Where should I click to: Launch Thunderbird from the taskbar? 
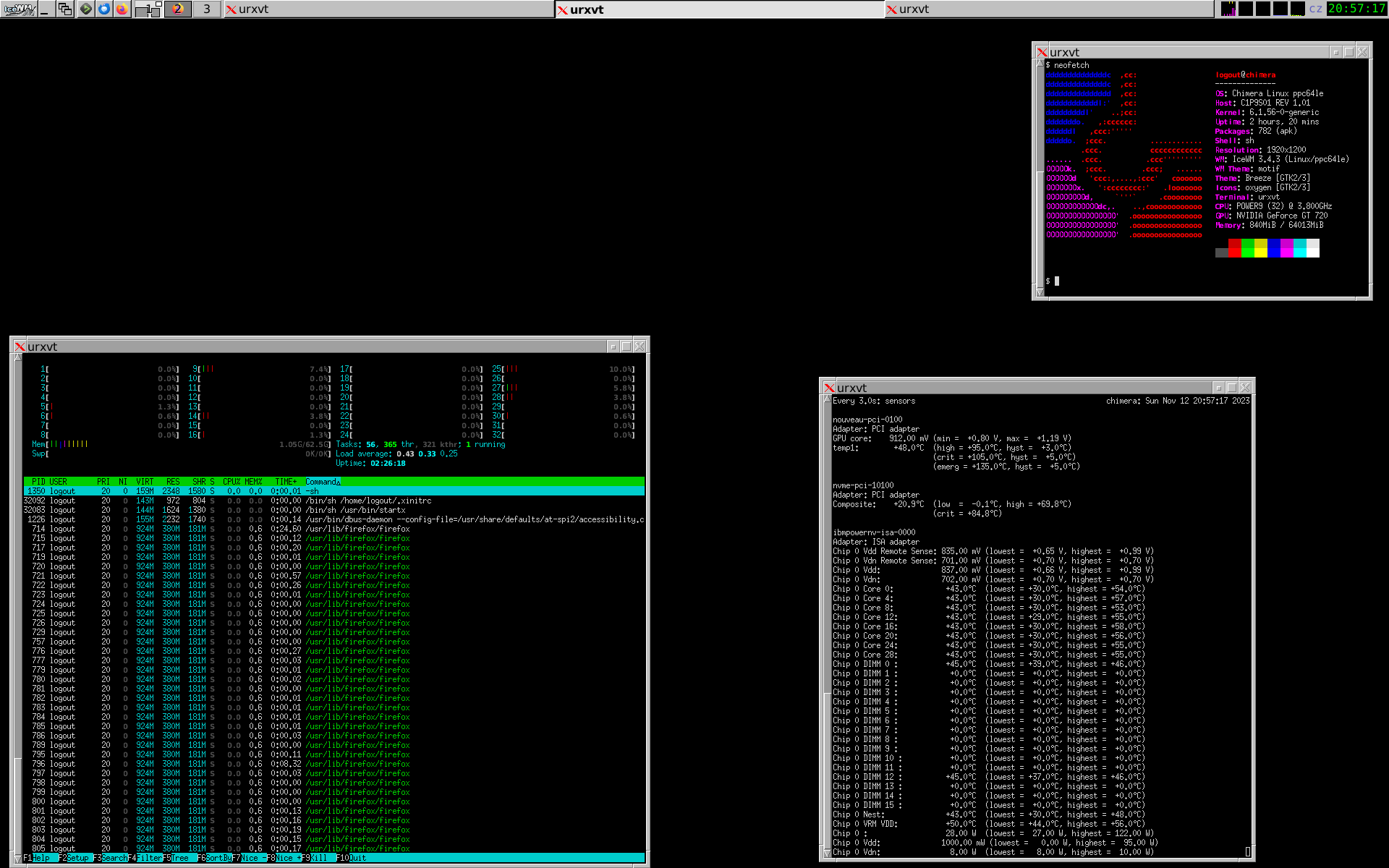click(104, 9)
